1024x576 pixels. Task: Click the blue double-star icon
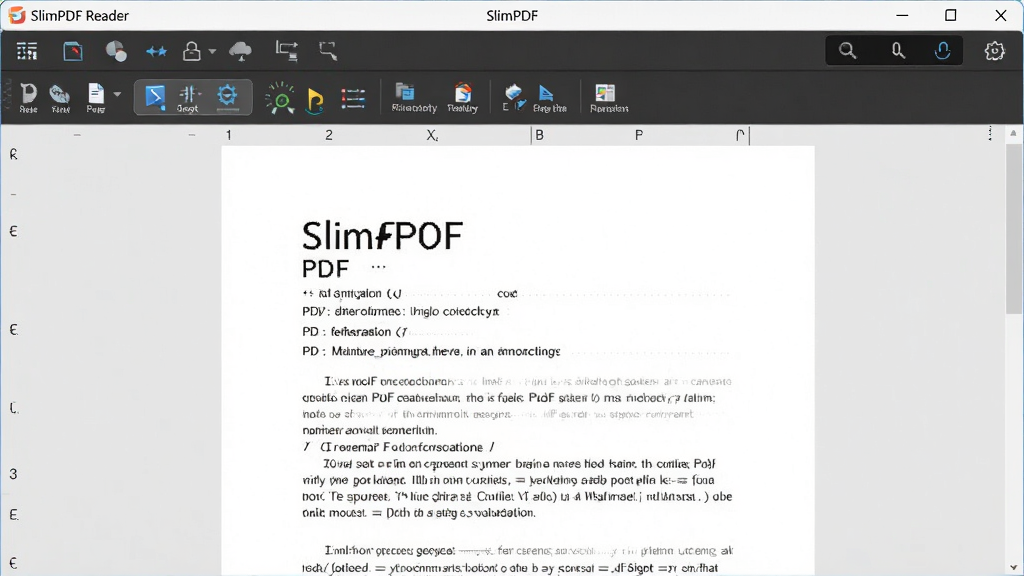156,51
